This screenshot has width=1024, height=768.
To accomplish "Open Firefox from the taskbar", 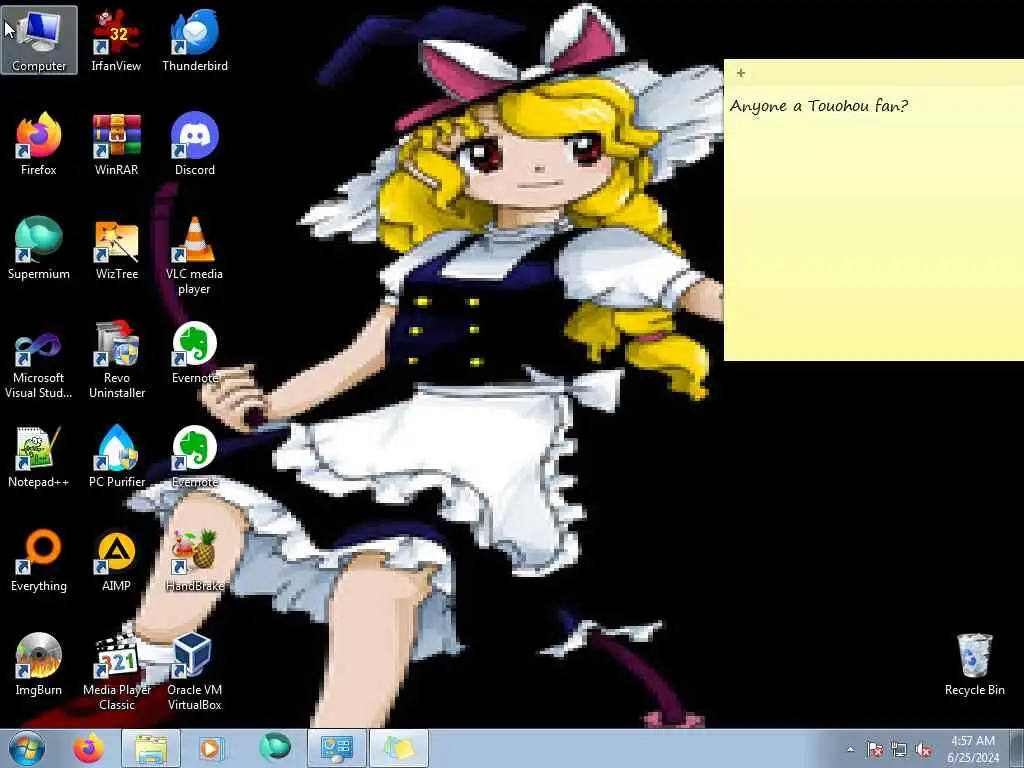I will pos(89,748).
